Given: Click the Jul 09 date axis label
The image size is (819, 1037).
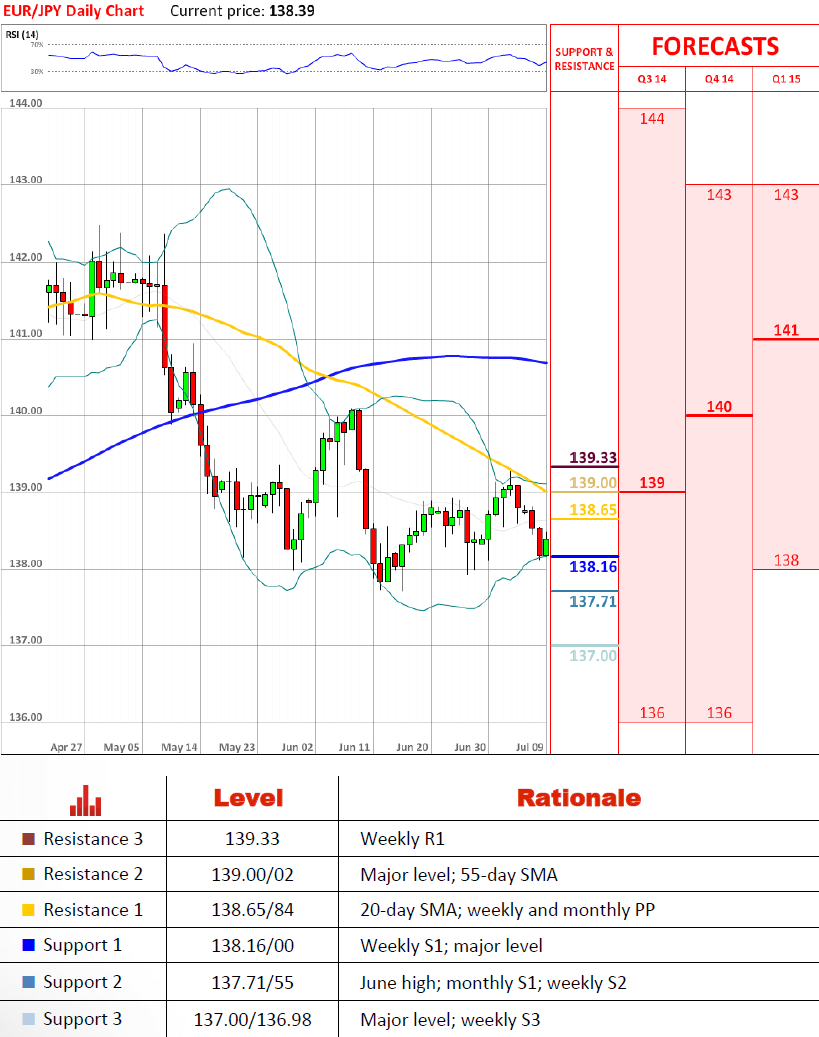Looking at the screenshot, I should coord(529,747).
